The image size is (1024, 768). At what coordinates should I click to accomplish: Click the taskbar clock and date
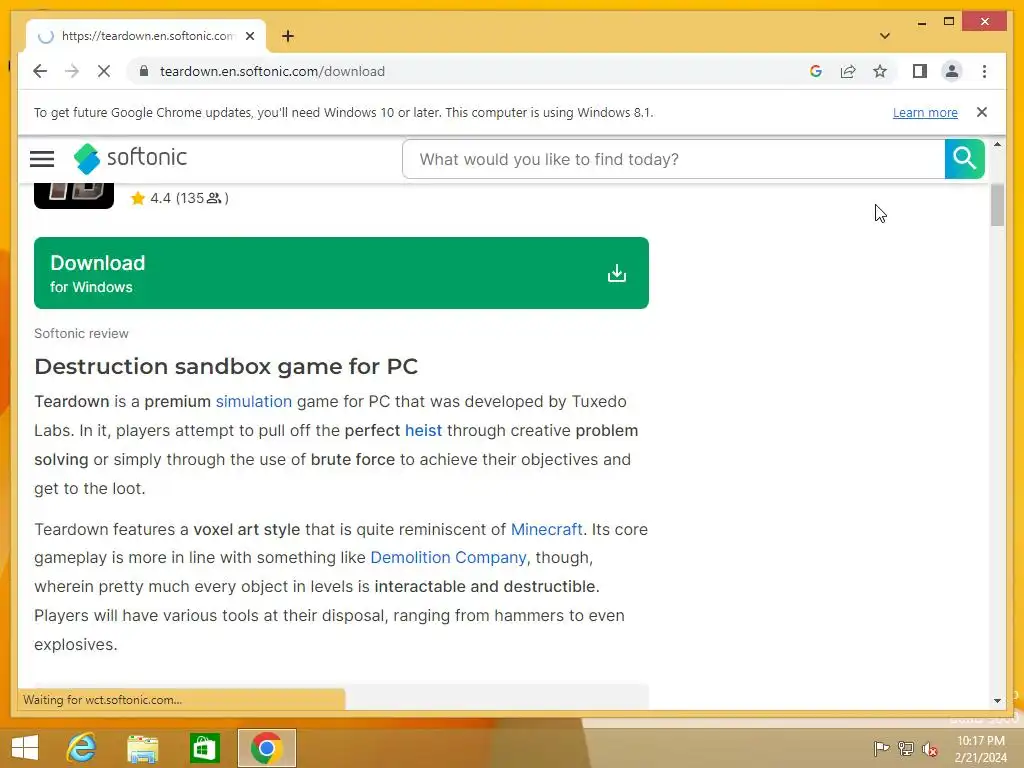981,748
